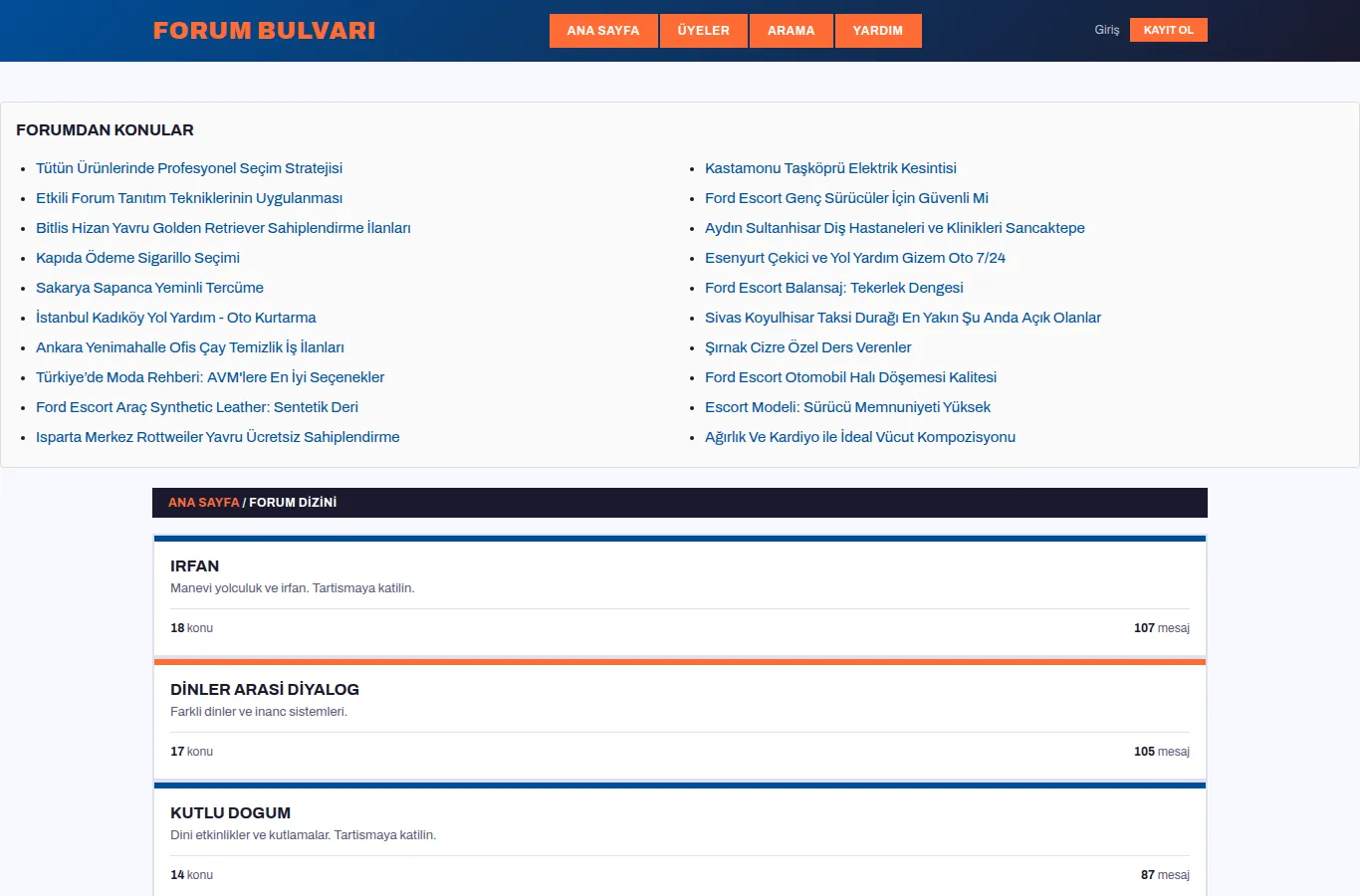Select the ARAMA navigation button

click(x=792, y=31)
